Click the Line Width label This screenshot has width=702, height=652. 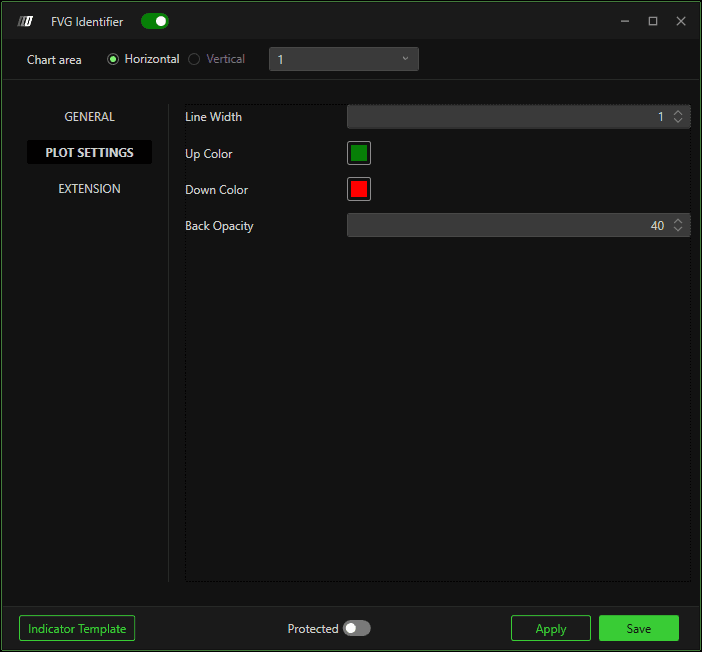pyautogui.click(x=213, y=117)
